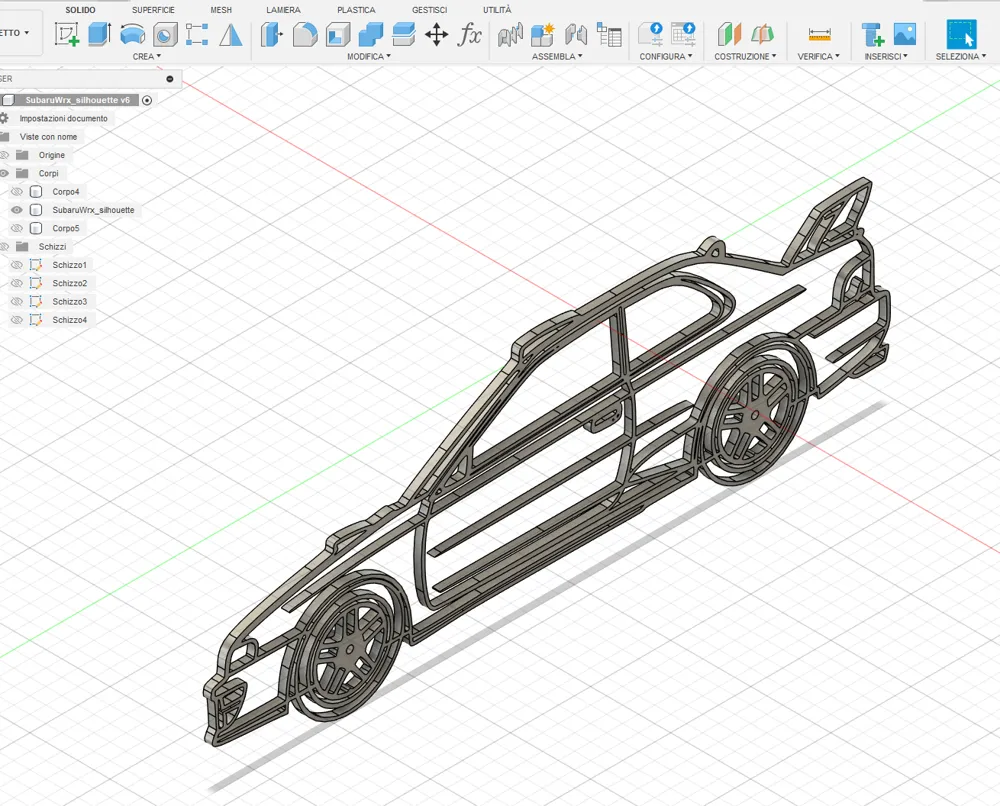The width and height of the screenshot is (1000, 806).
Task: Activate the Extrude tool
Action: (99, 34)
